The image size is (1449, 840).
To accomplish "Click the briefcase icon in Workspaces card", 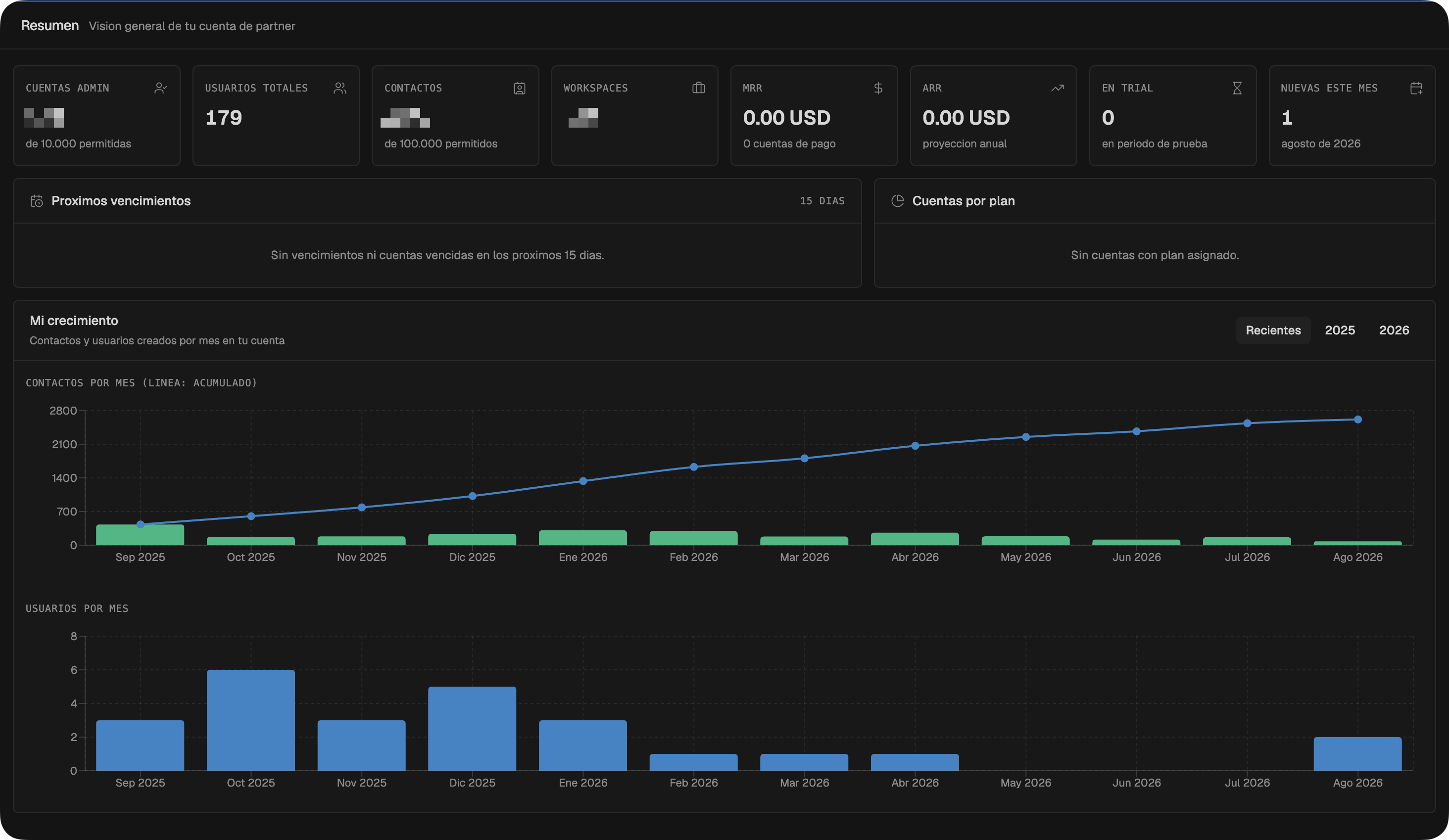I will 699,88.
